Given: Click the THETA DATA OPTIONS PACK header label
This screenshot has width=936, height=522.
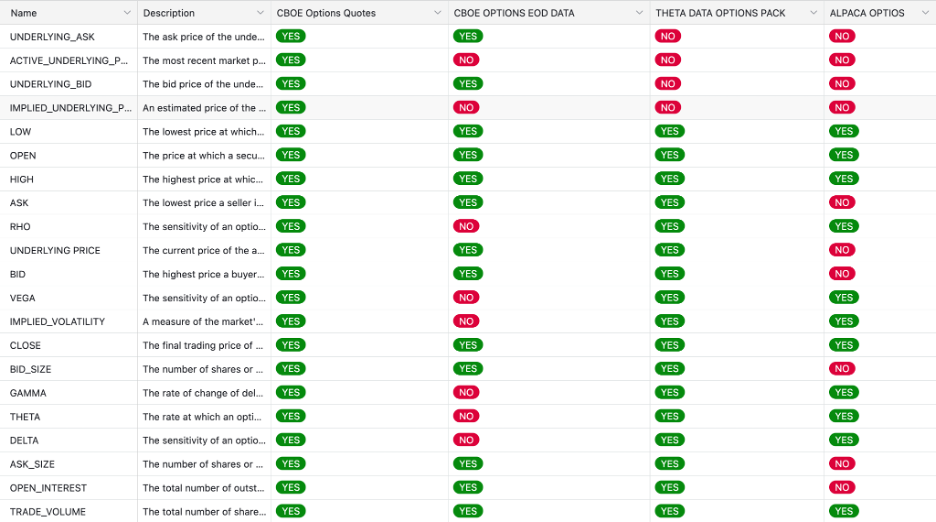Looking at the screenshot, I should pos(721,13).
